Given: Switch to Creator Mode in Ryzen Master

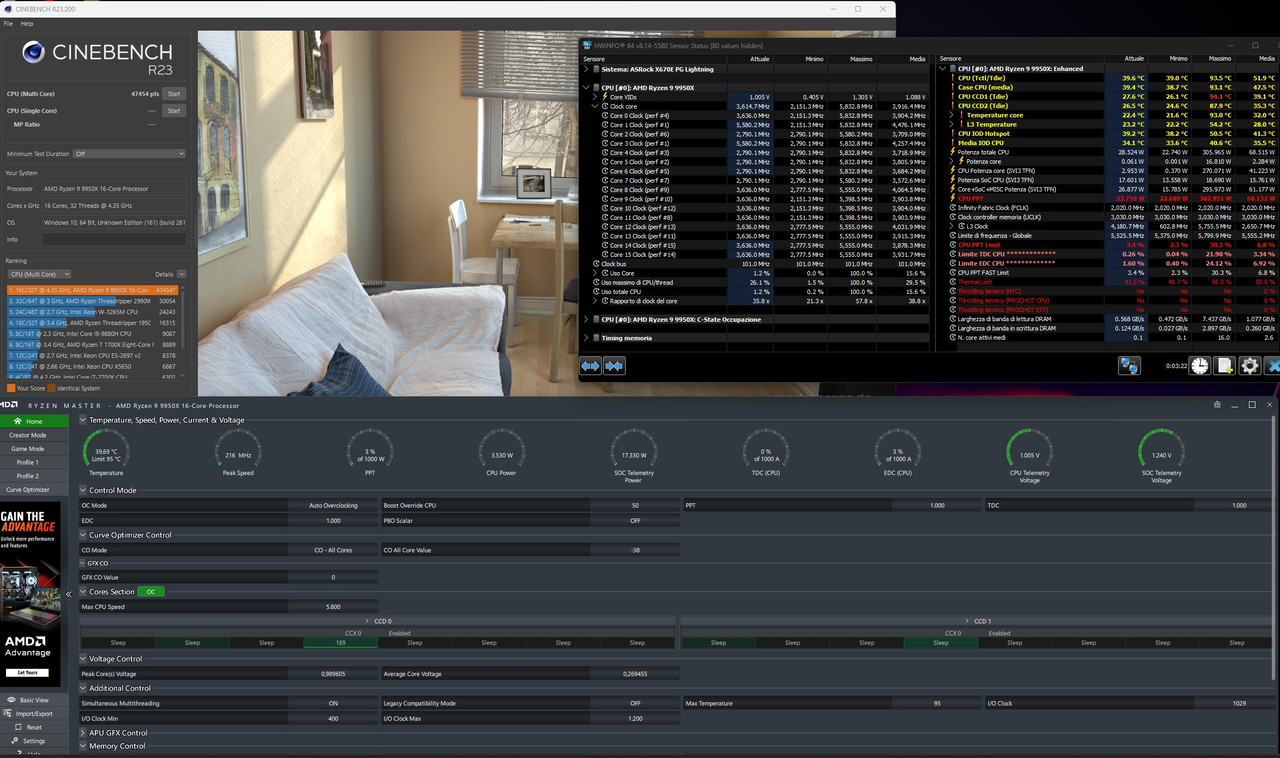Looking at the screenshot, I should click(27, 435).
